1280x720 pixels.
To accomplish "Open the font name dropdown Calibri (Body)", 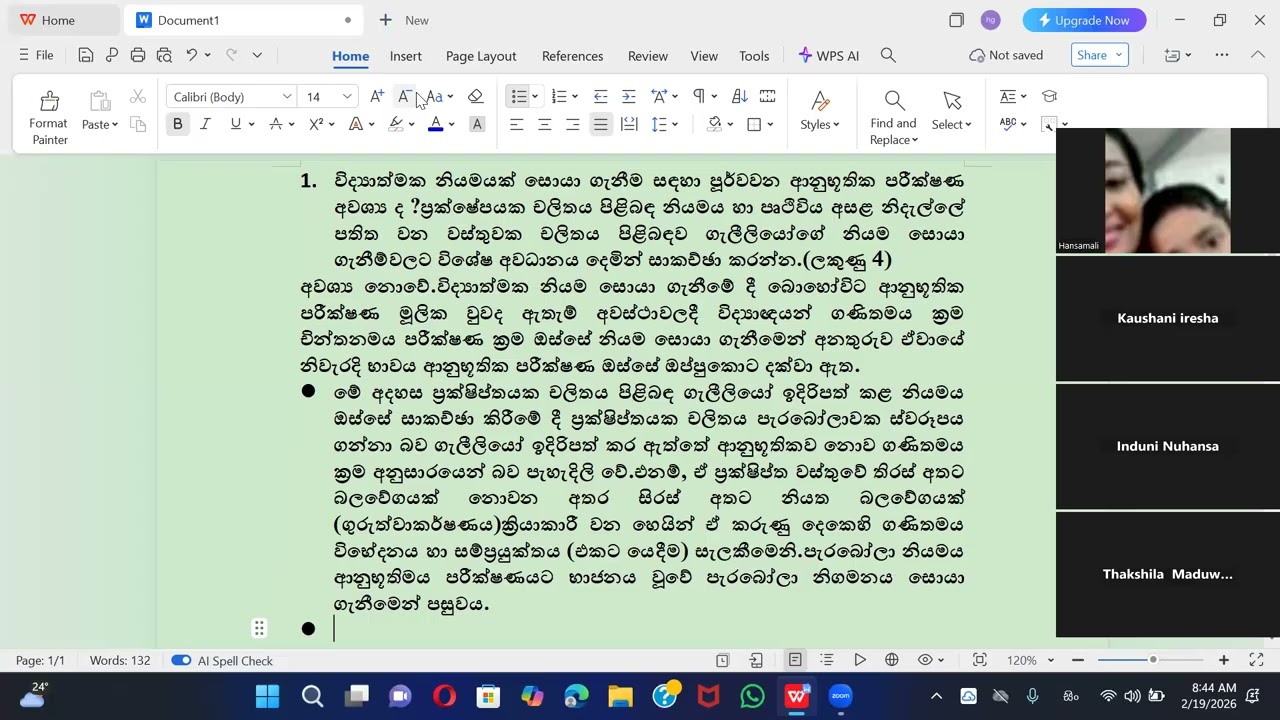I will pyautogui.click(x=287, y=96).
